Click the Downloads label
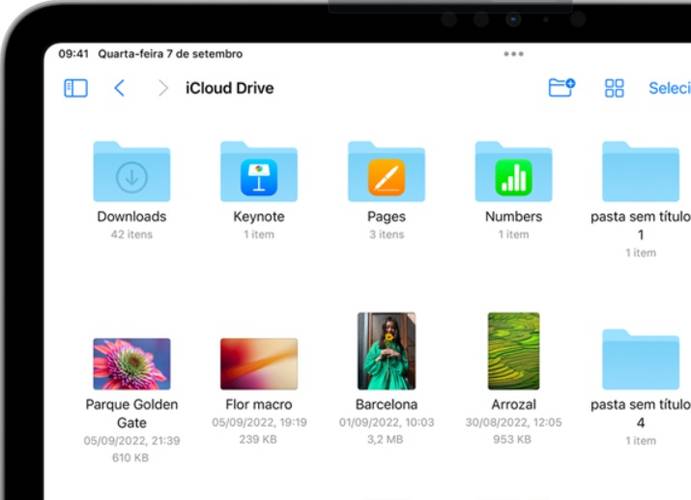The height and width of the screenshot is (500, 691). point(132,217)
